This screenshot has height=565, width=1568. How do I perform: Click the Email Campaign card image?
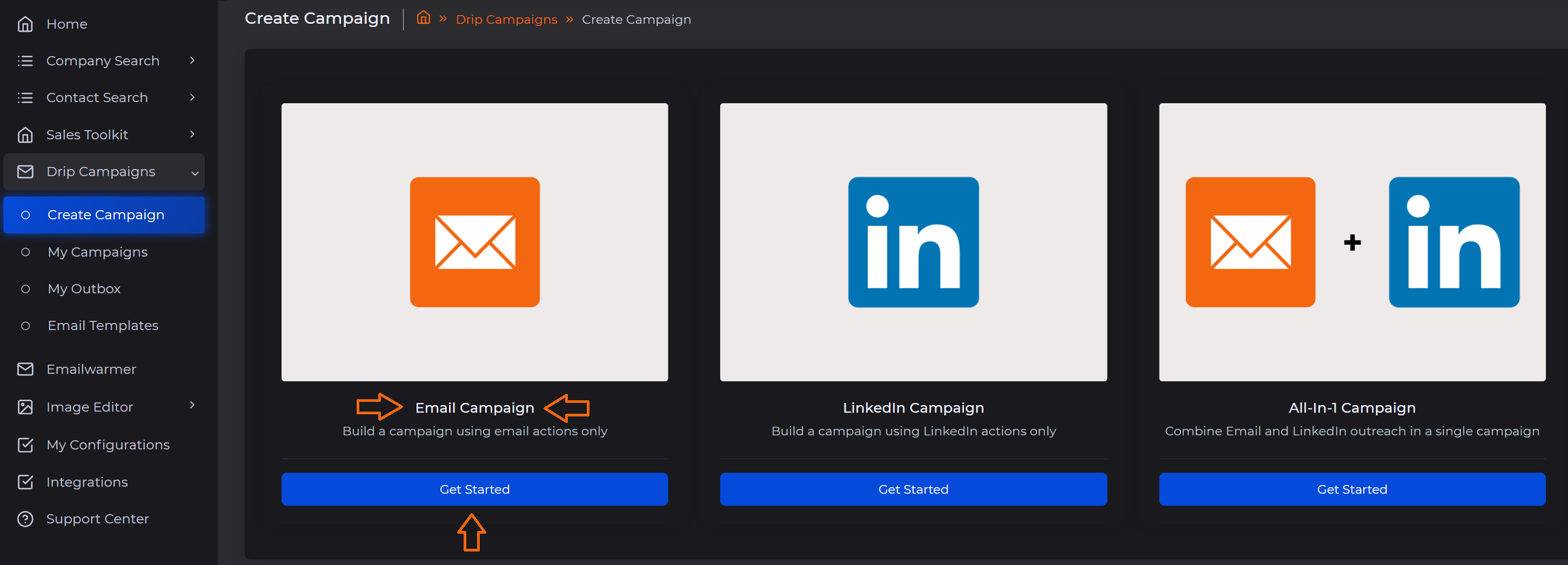tap(475, 243)
